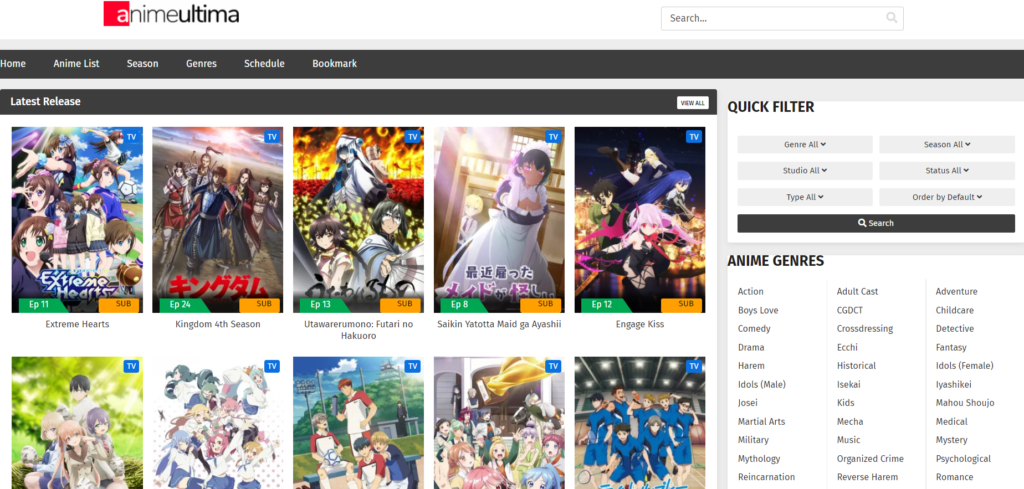Open the Season menu item
Image resolution: width=1024 pixels, height=489 pixels.
click(x=142, y=63)
